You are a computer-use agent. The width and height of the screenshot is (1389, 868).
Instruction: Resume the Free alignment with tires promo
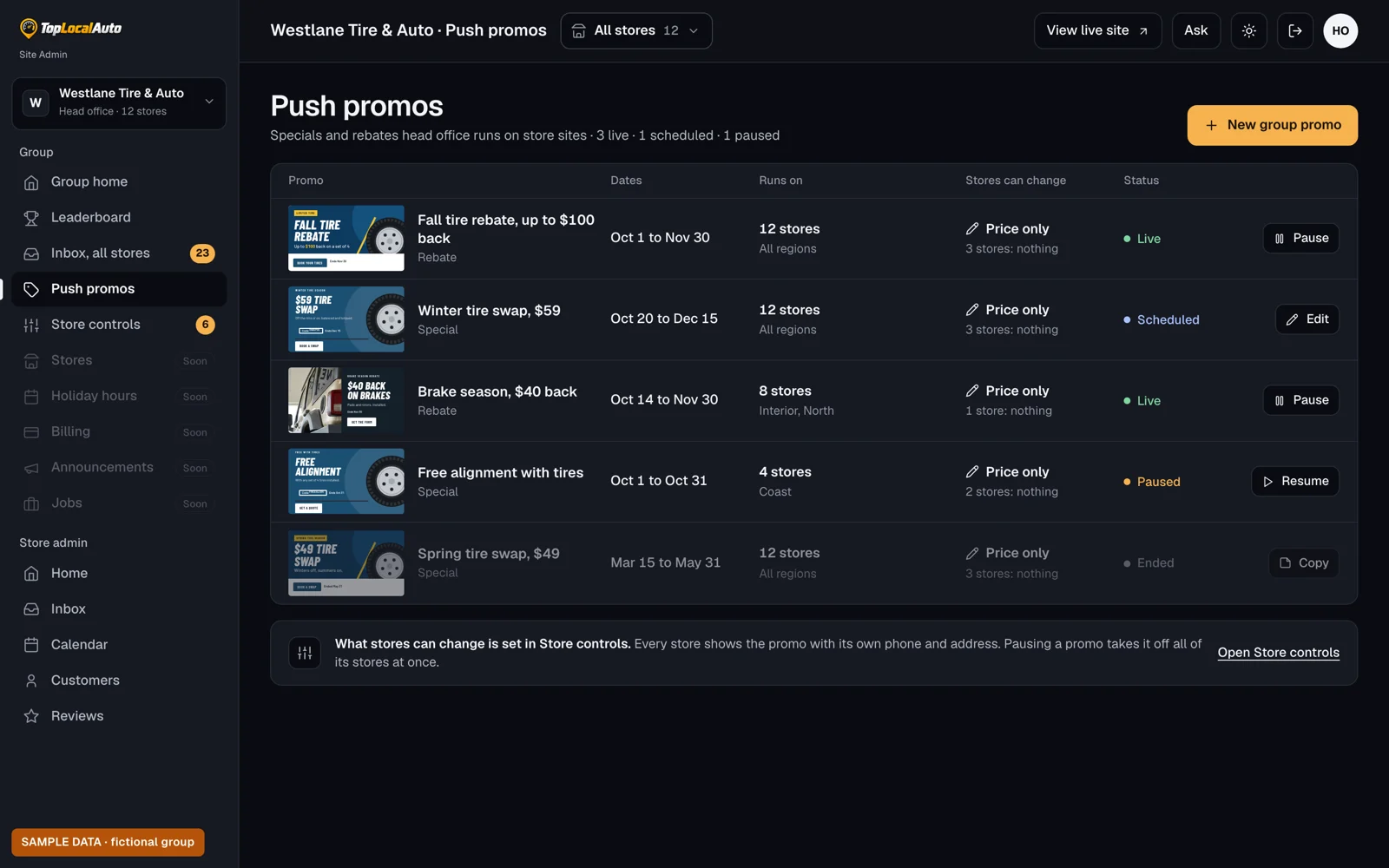click(1294, 481)
